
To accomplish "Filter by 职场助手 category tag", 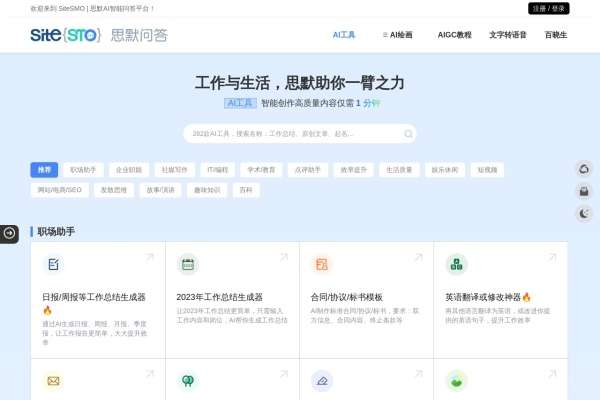I will click(x=83, y=170).
